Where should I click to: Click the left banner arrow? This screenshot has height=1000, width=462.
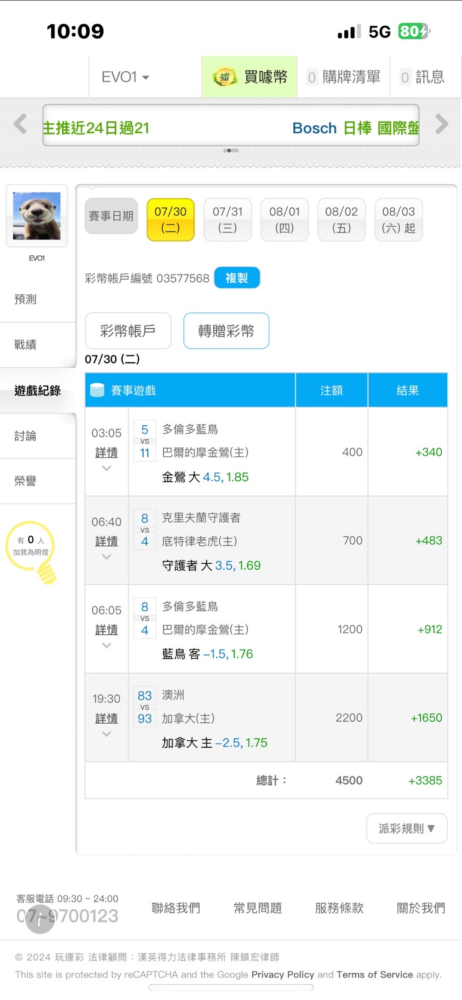20,124
